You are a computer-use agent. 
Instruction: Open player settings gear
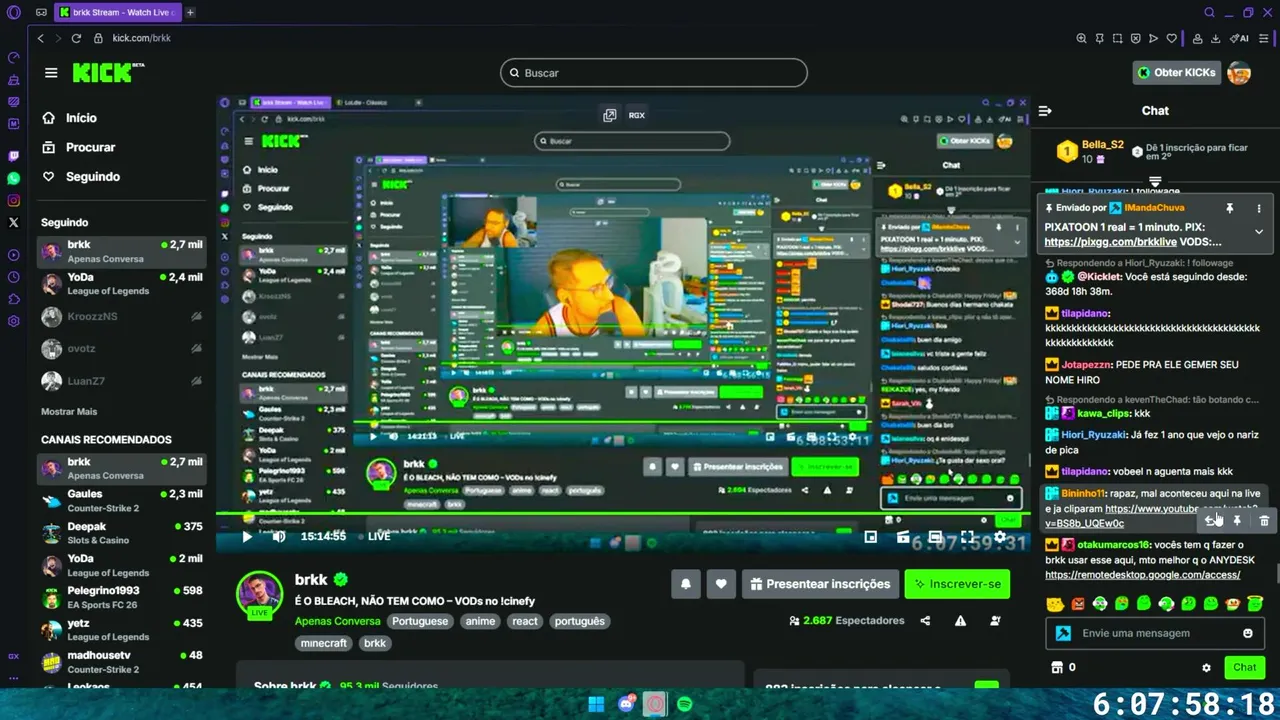[999, 537]
